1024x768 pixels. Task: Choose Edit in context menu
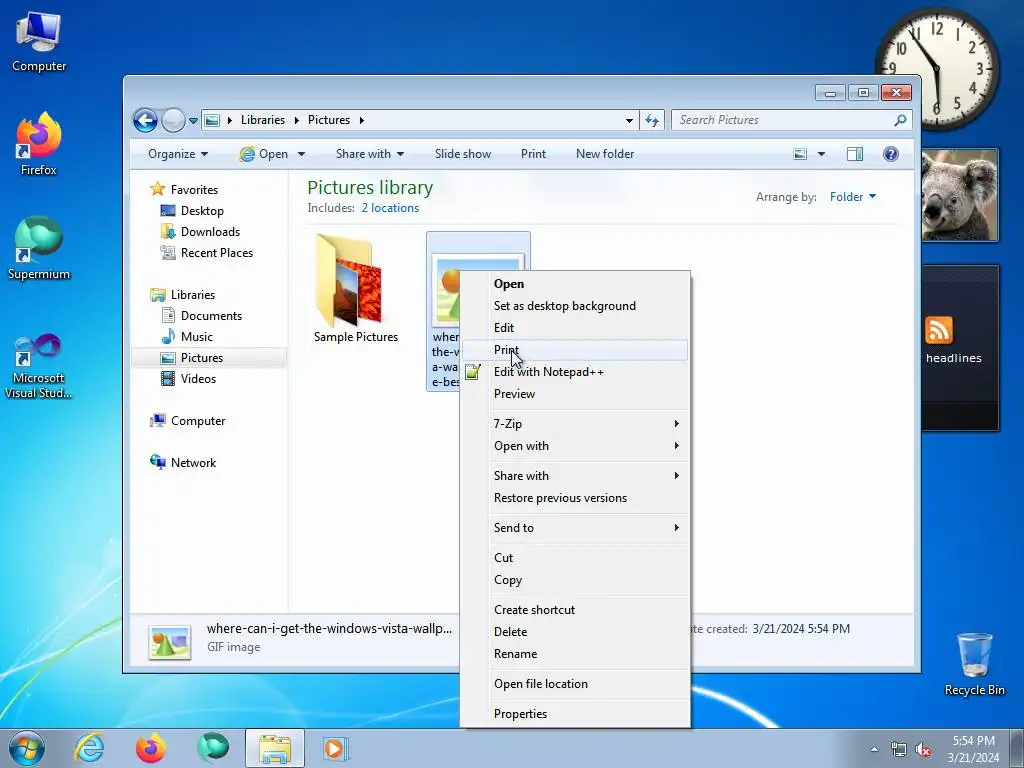pos(575,328)
